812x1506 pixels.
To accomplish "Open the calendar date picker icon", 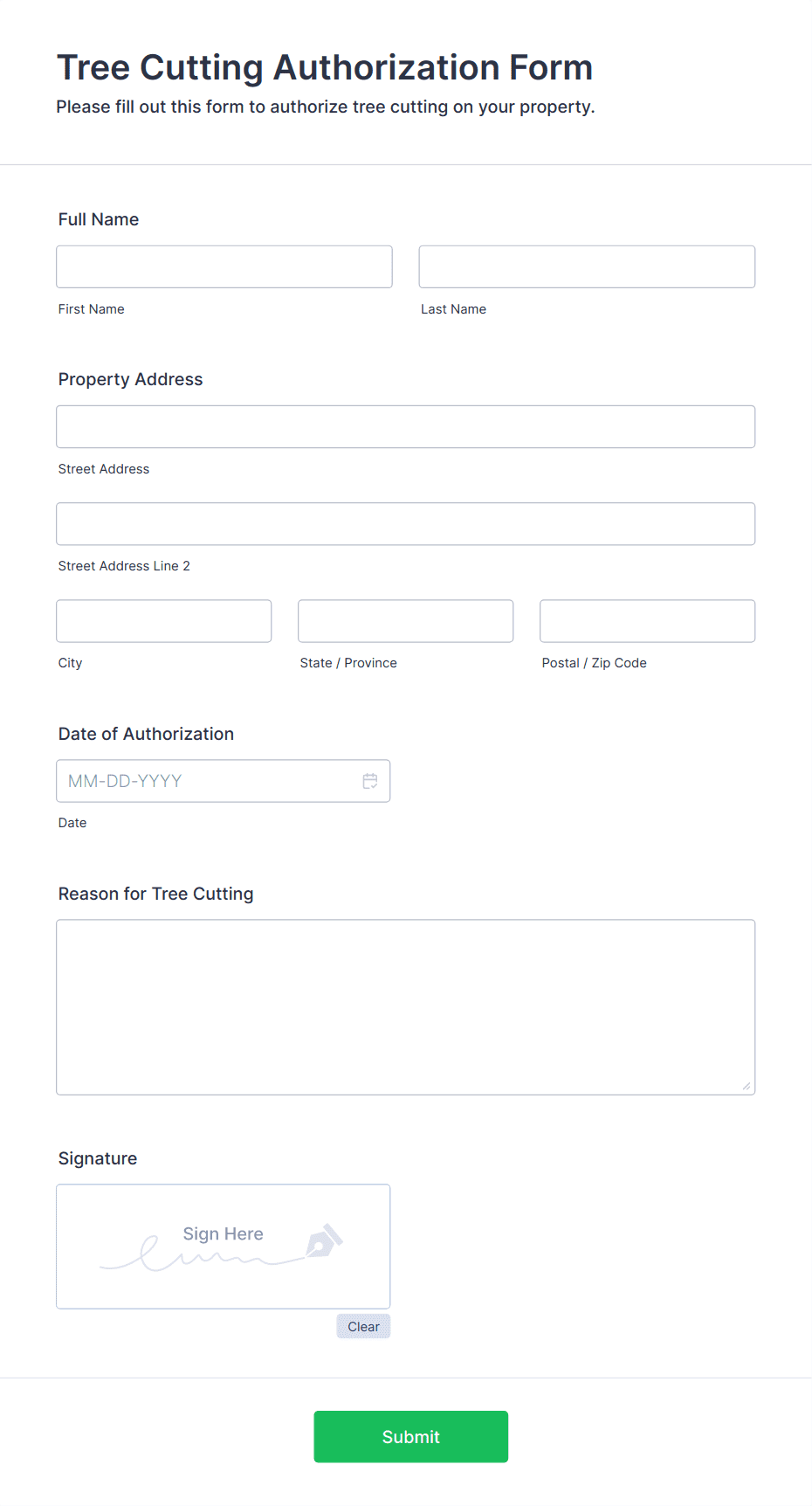I will tap(370, 781).
